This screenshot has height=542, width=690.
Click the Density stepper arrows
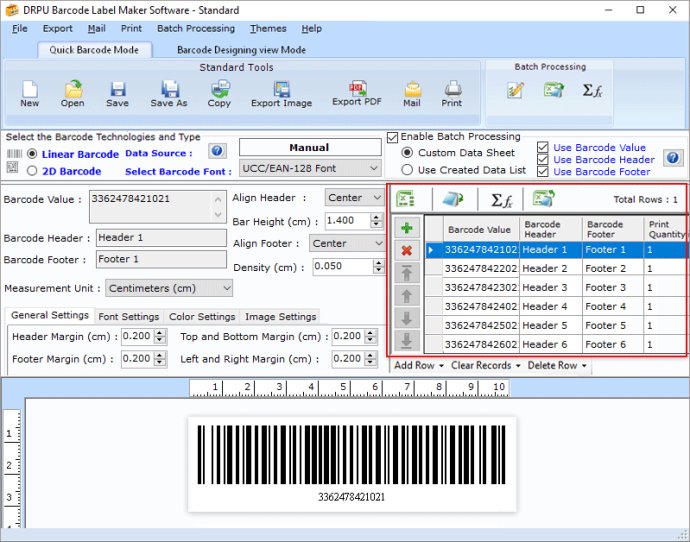click(378, 266)
